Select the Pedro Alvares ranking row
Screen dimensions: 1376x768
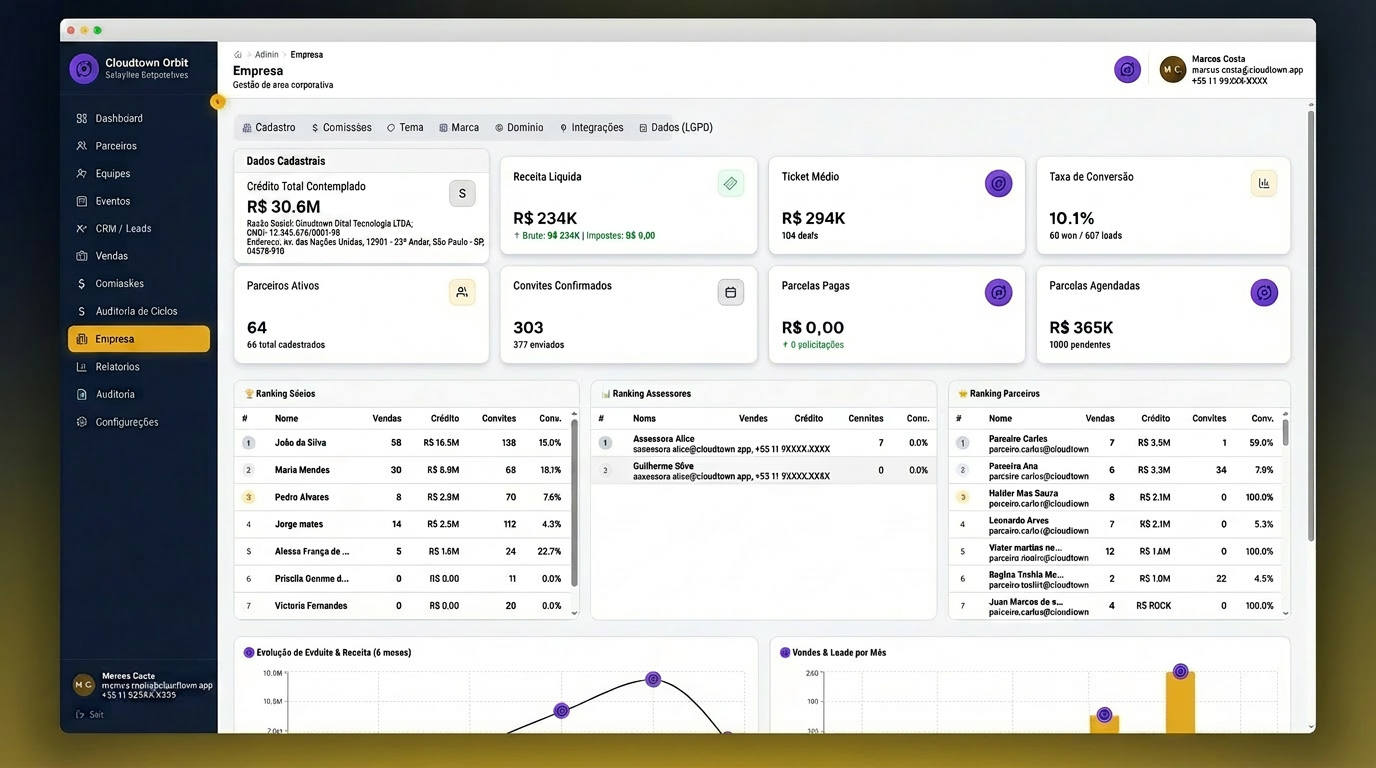click(402, 497)
